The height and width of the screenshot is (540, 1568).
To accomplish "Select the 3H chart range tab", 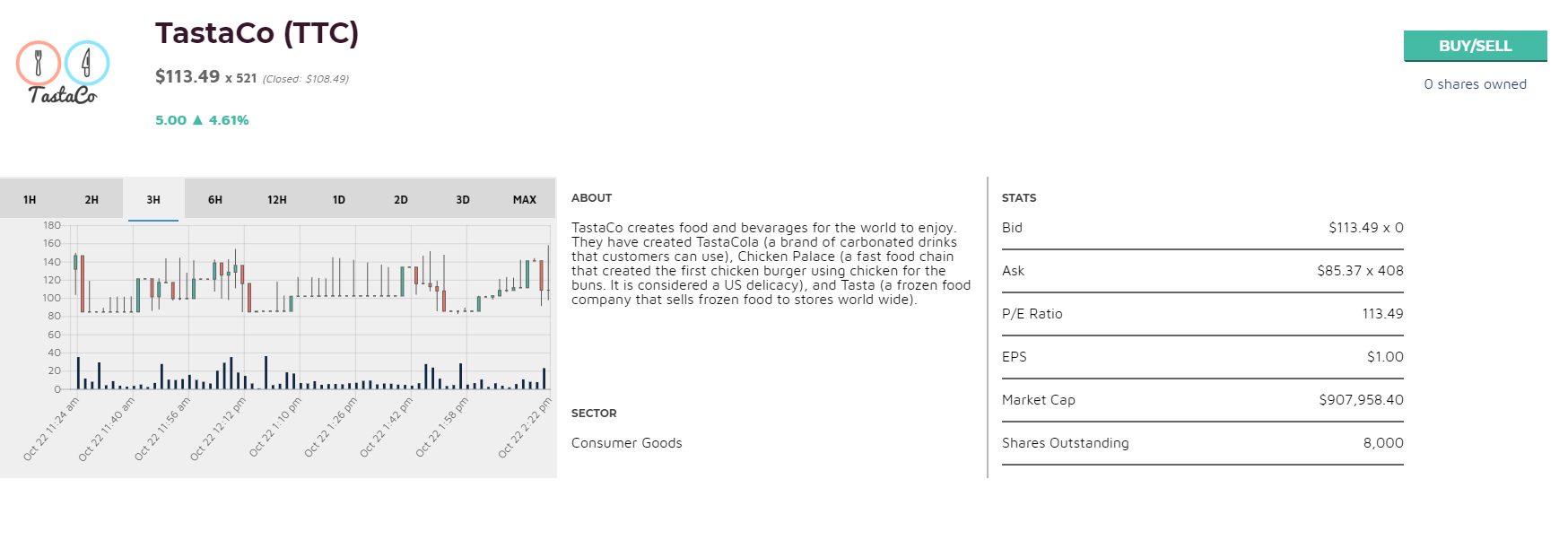I will click(x=153, y=200).
